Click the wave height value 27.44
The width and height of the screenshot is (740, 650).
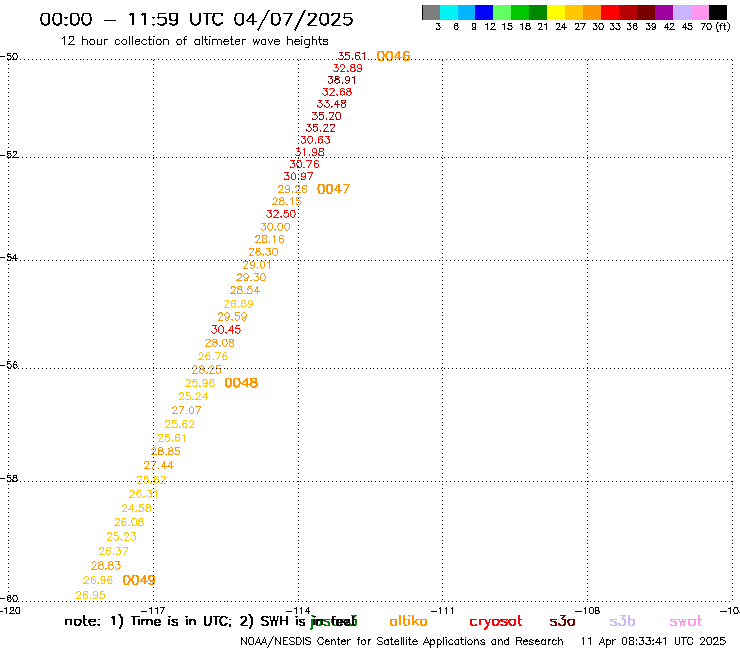[x=158, y=465]
